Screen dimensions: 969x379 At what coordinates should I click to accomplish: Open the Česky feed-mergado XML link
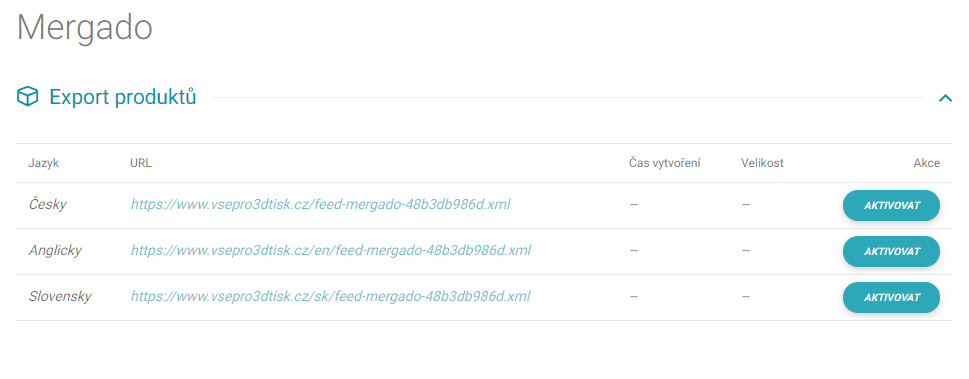point(320,204)
